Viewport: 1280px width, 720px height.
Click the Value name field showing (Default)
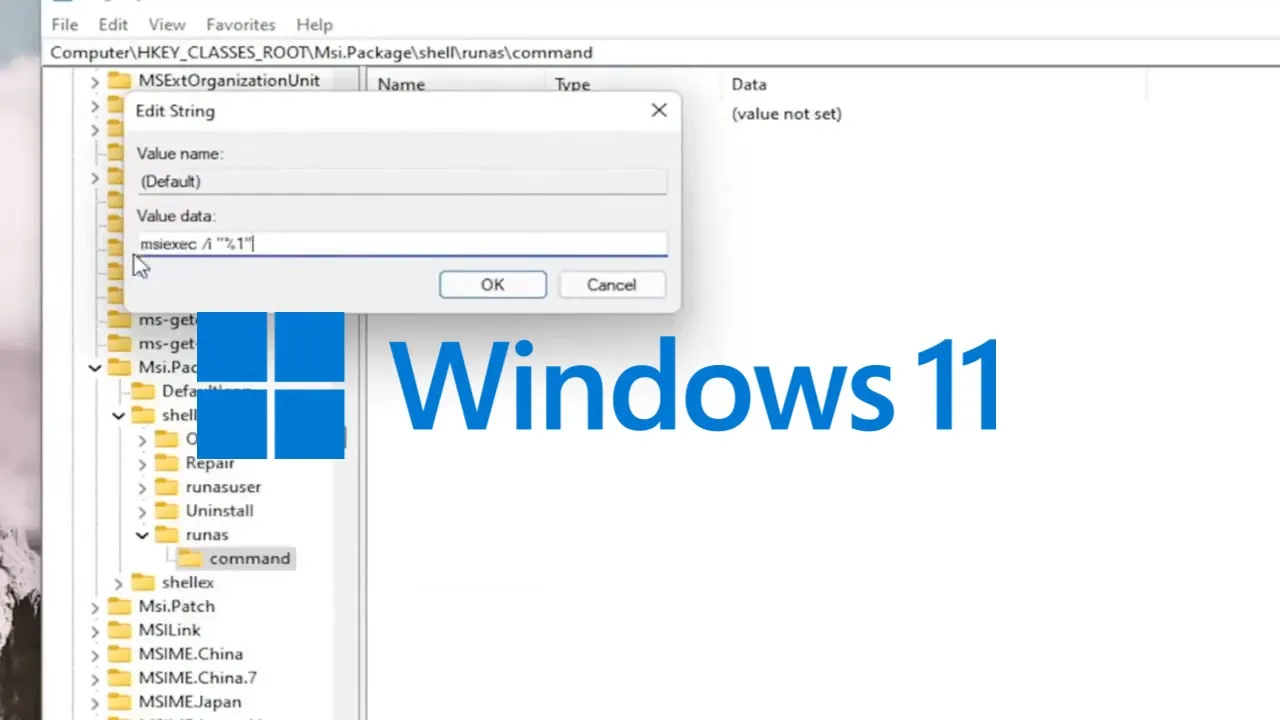402,181
